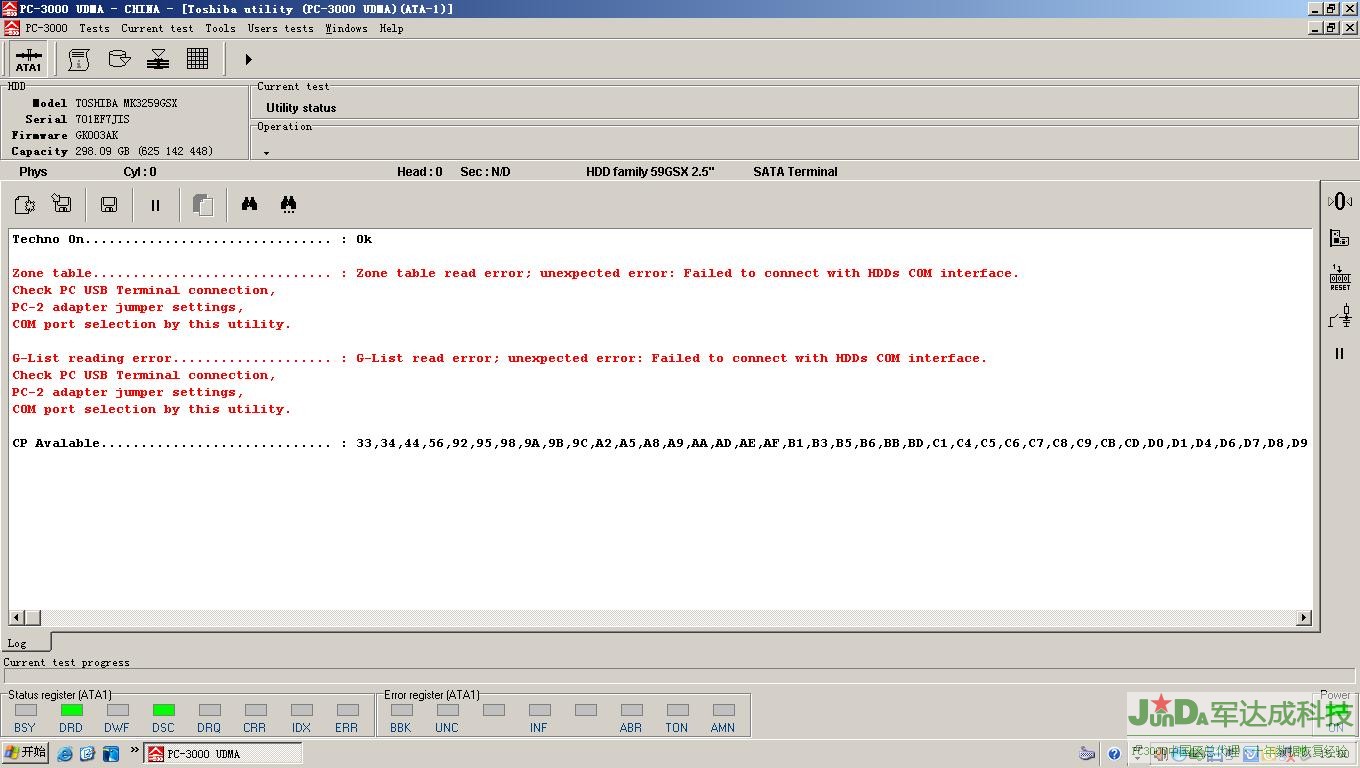Click the AMN error indicator
Image resolution: width=1360 pixels, height=768 pixels.
723,710
